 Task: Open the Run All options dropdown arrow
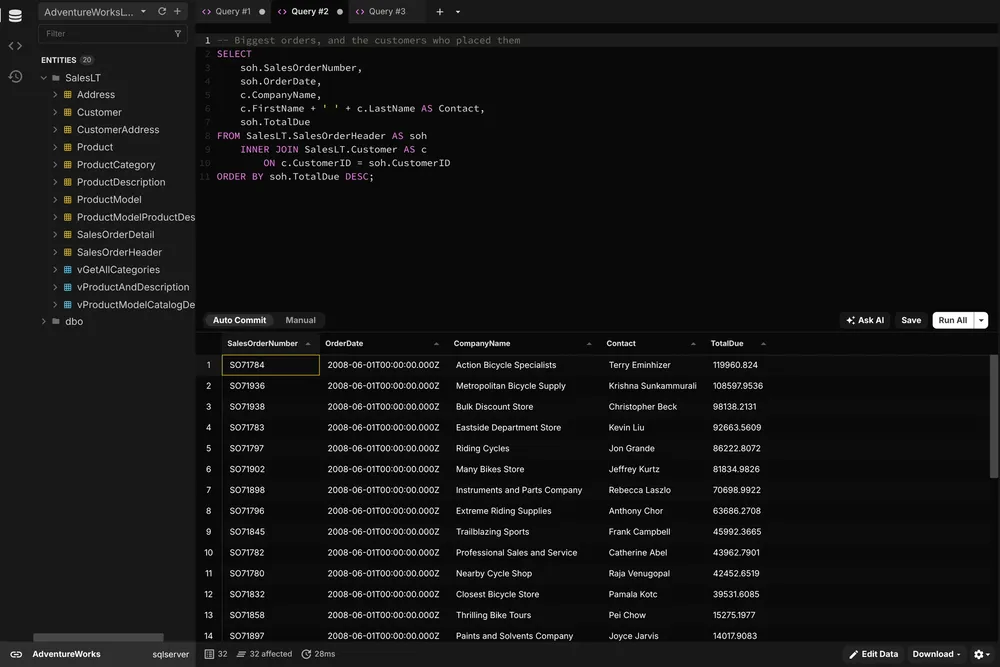tap(982, 320)
